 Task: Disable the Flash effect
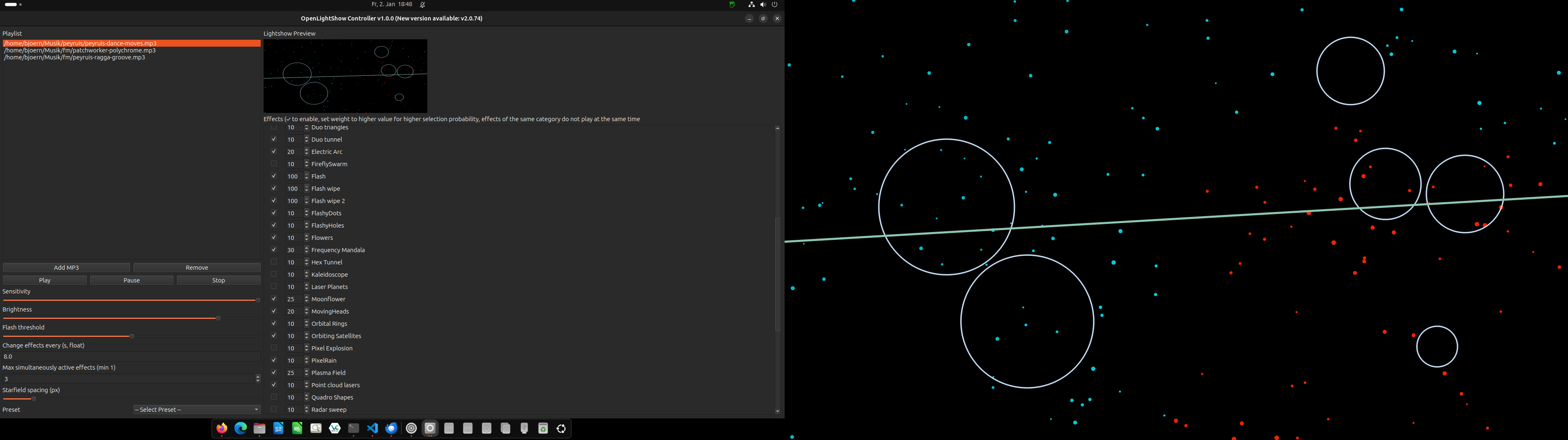[273, 176]
